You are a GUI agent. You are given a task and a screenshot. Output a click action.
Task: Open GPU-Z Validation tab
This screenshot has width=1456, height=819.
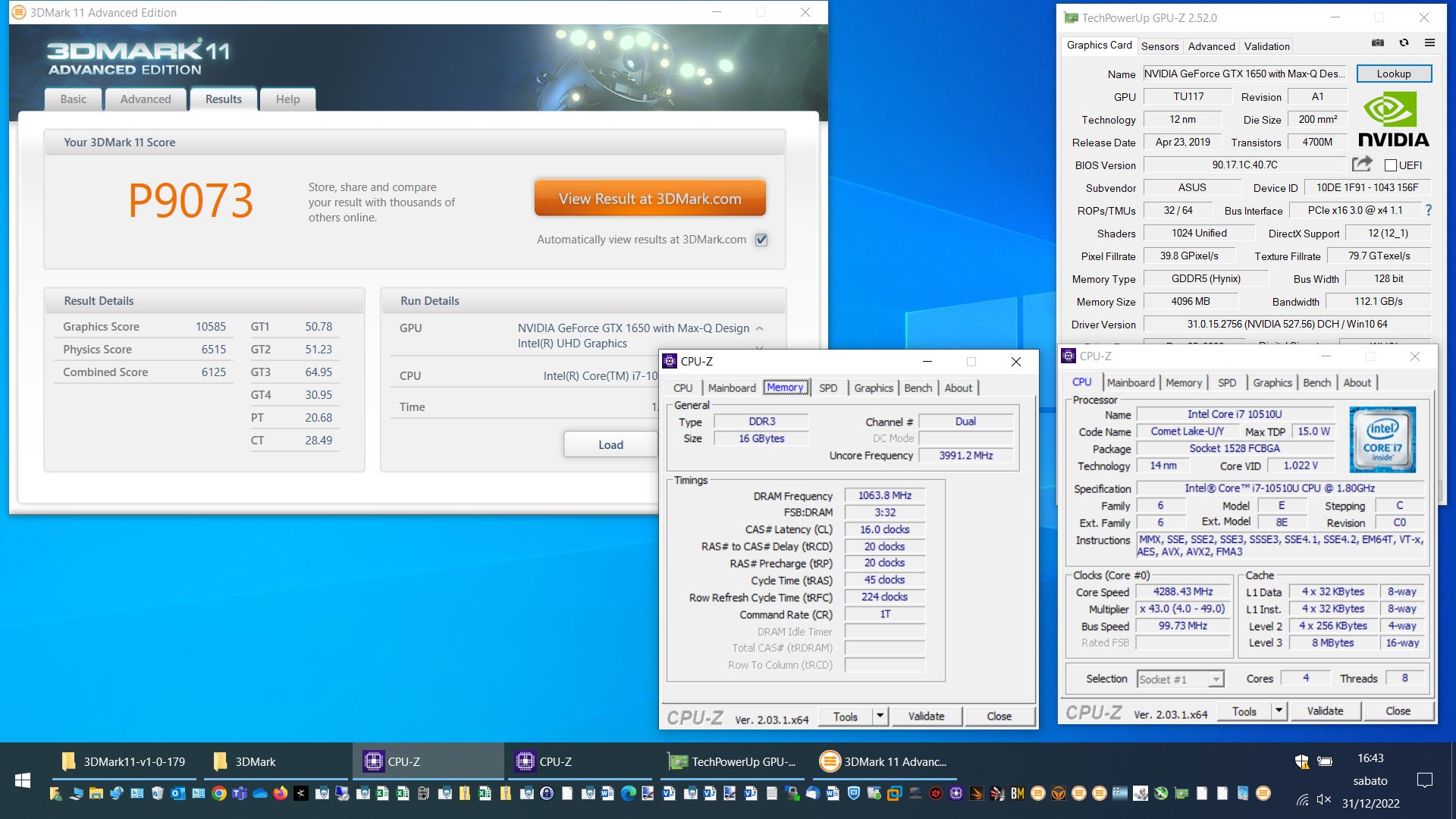1266,46
